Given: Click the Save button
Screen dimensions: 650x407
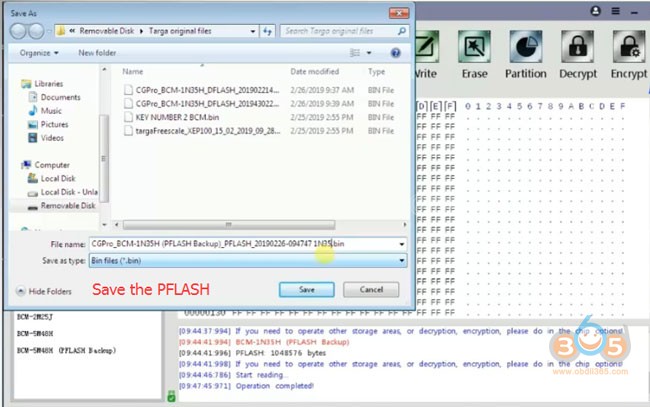Looking at the screenshot, I should (x=306, y=290).
